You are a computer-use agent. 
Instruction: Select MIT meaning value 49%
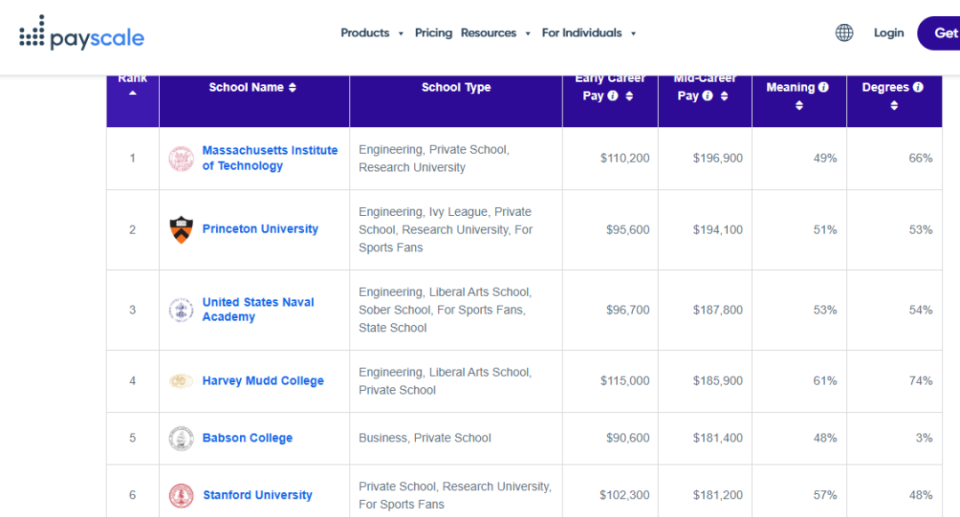point(825,158)
